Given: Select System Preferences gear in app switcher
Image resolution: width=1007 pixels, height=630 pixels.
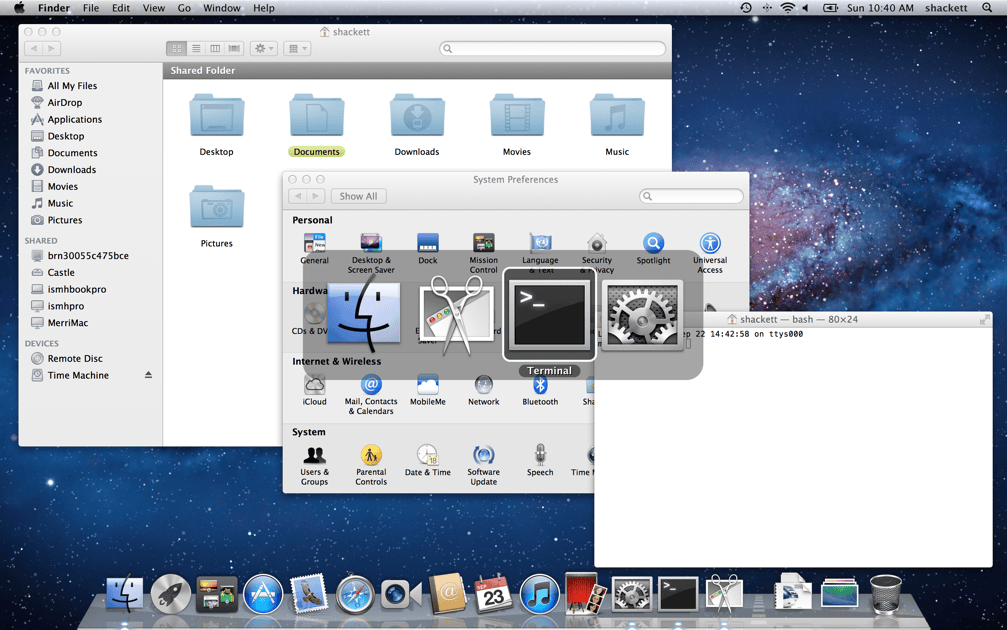Looking at the screenshot, I should (642, 315).
